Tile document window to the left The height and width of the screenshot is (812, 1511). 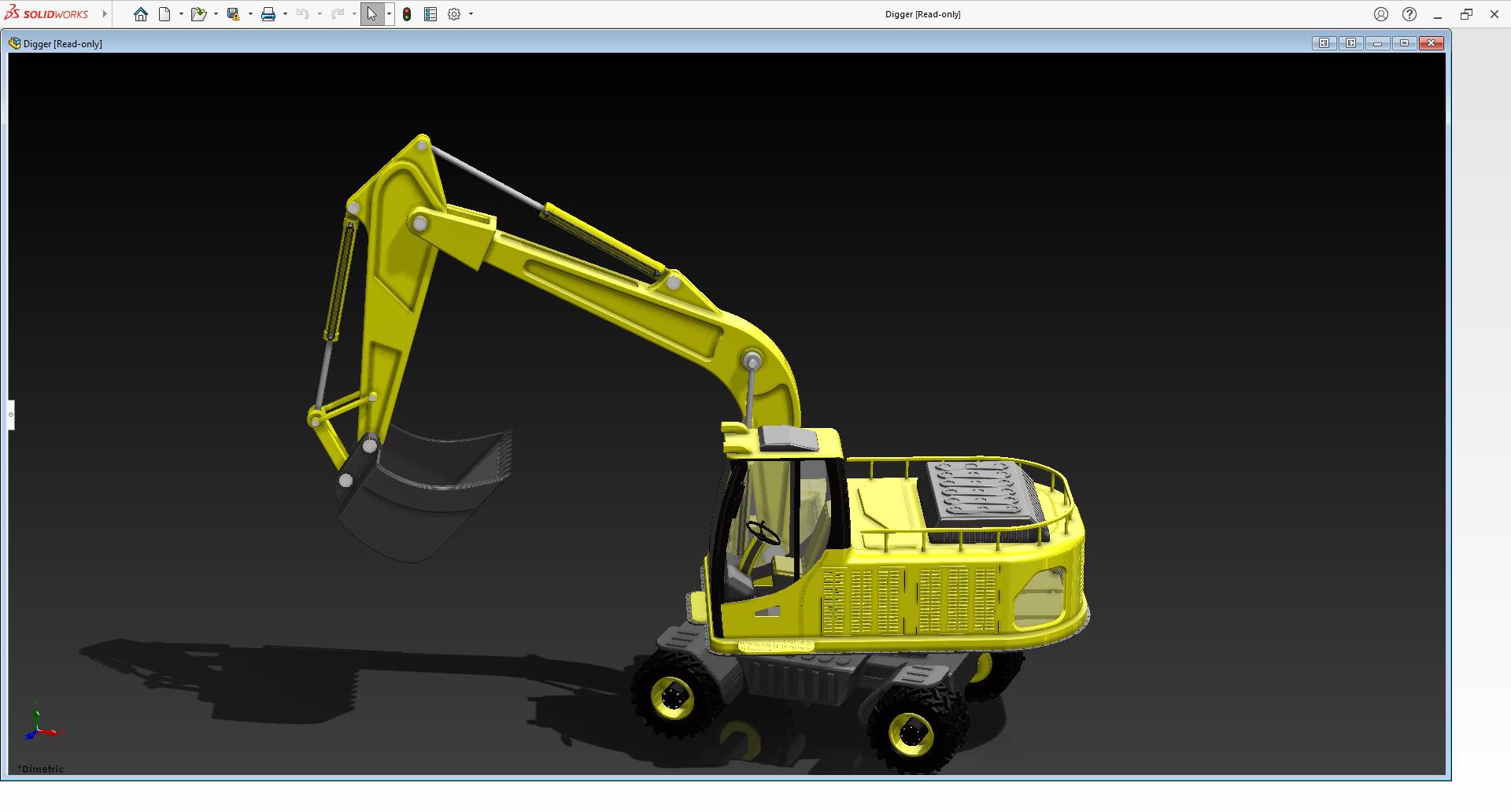pos(1324,43)
